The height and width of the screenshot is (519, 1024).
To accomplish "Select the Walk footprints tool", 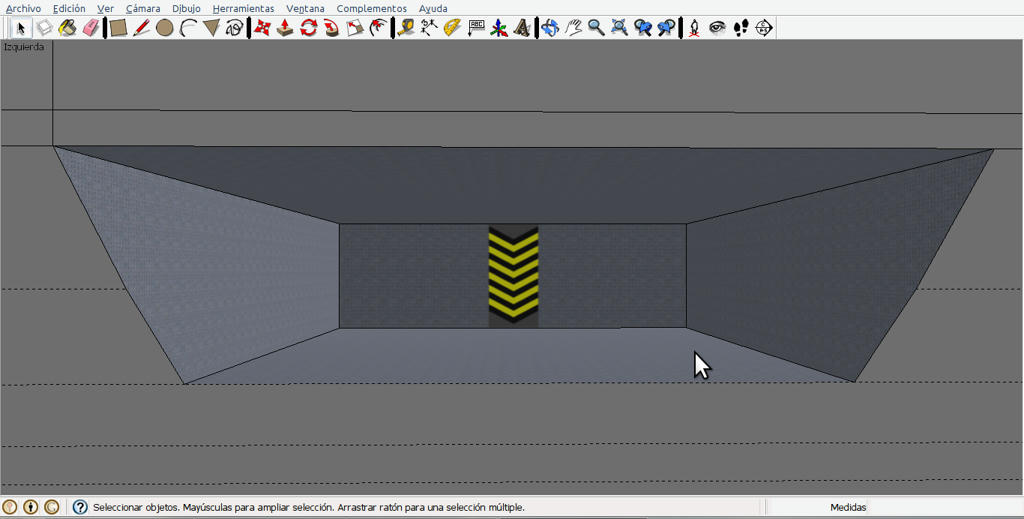I will tap(741, 27).
